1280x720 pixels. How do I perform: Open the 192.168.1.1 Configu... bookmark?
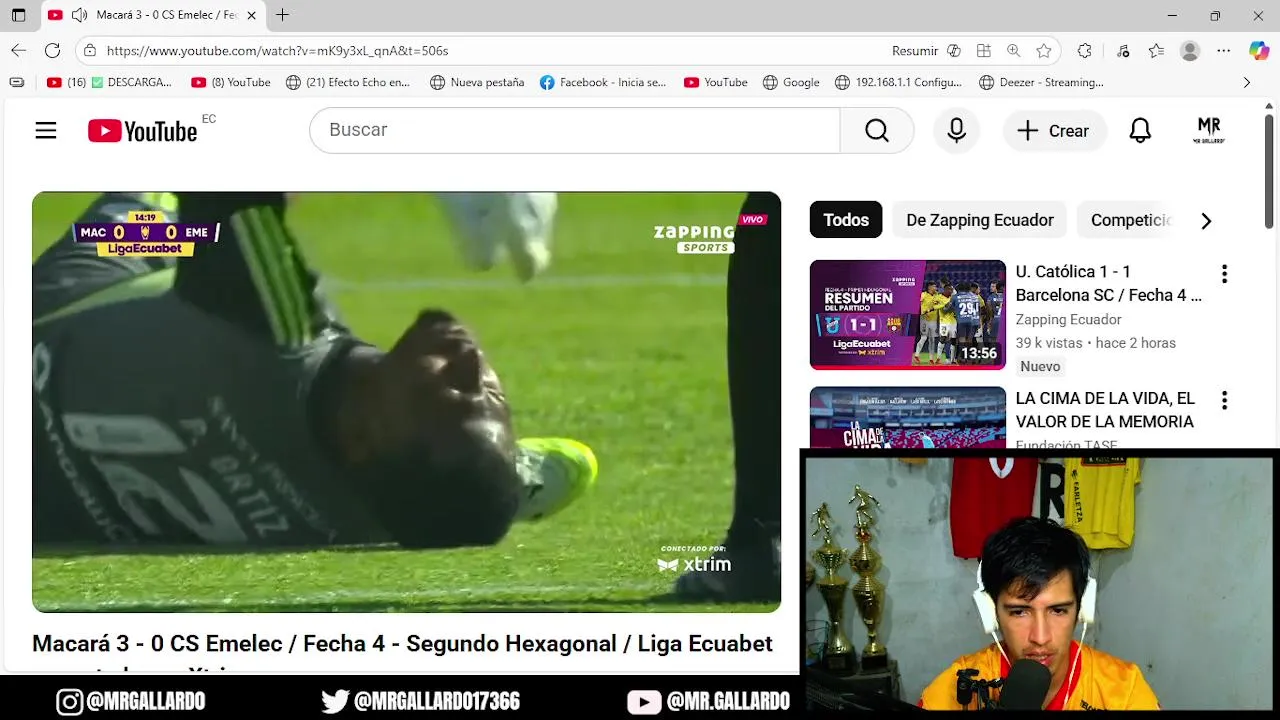pos(898,82)
